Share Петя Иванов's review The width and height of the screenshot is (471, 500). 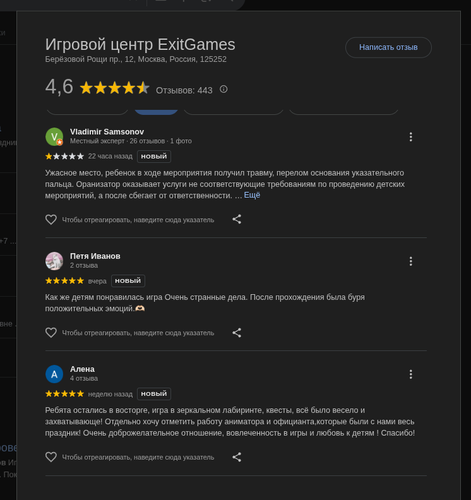point(237,333)
